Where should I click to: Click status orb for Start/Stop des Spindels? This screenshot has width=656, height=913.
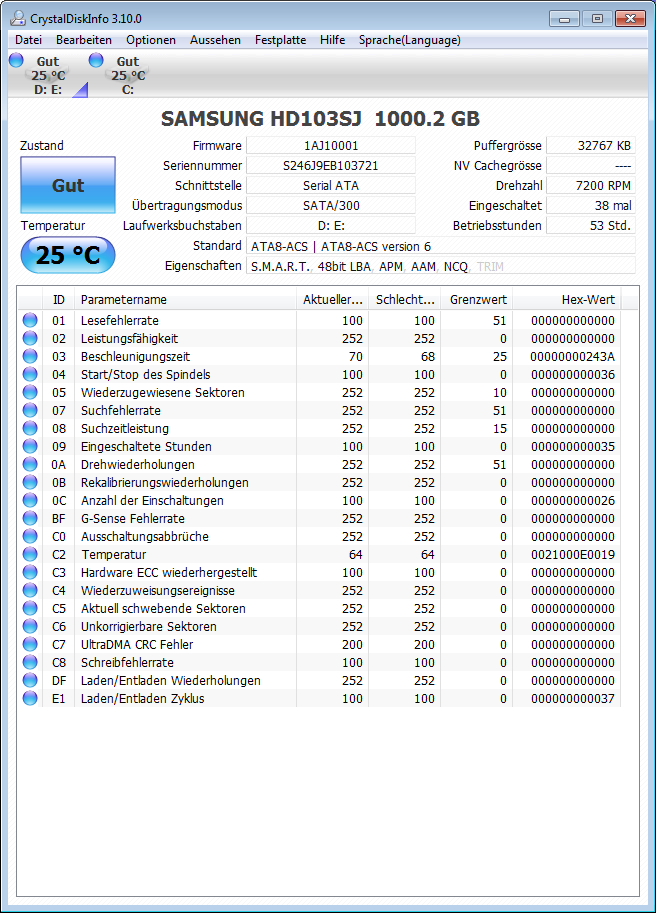pyautogui.click(x=30, y=374)
